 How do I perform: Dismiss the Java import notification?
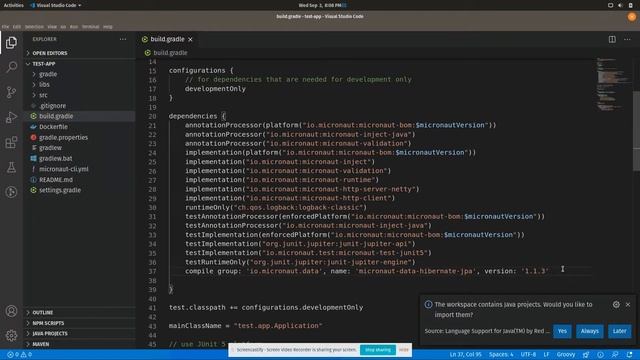click(628, 304)
